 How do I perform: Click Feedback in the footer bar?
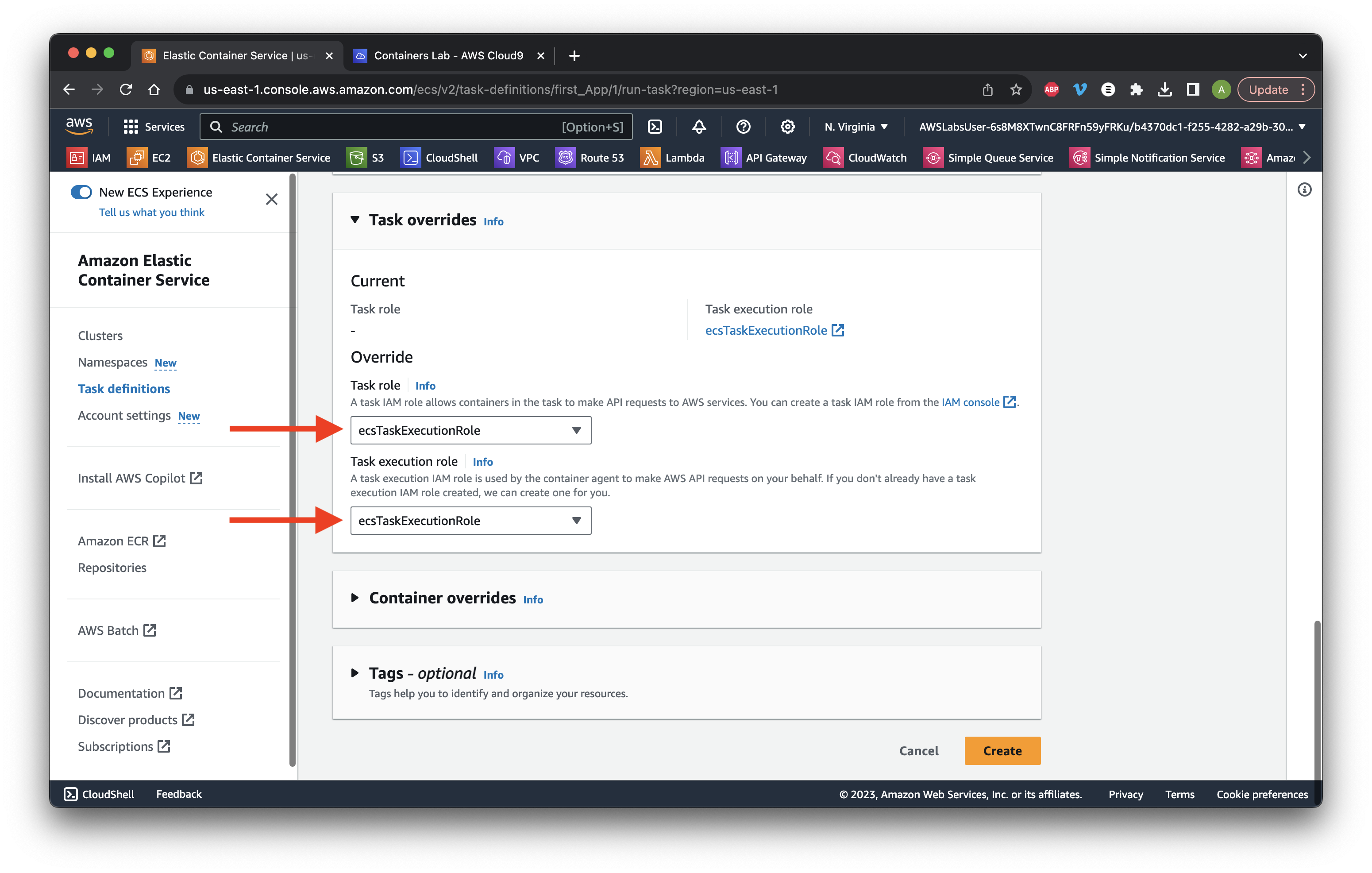[x=179, y=794]
